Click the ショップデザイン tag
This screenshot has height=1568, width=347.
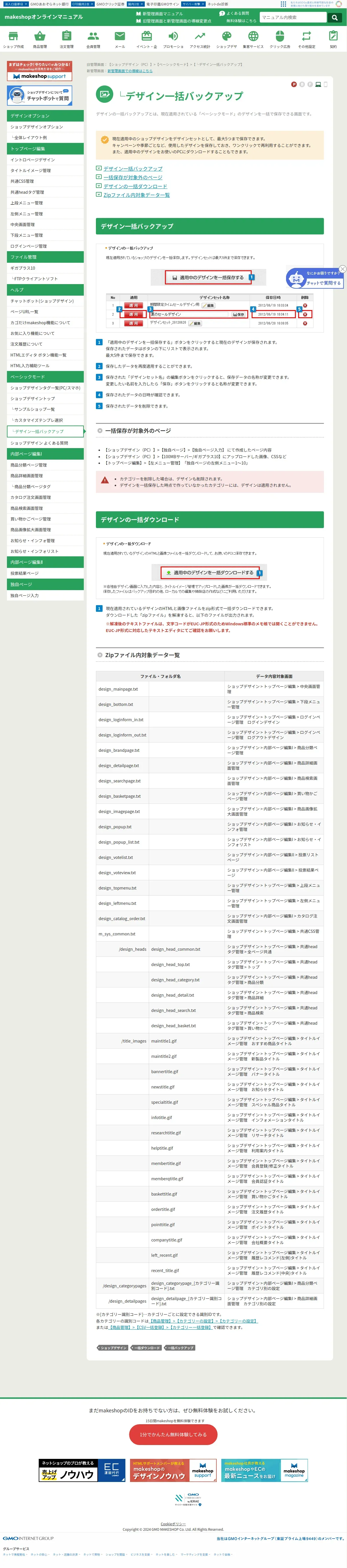click(112, 1348)
